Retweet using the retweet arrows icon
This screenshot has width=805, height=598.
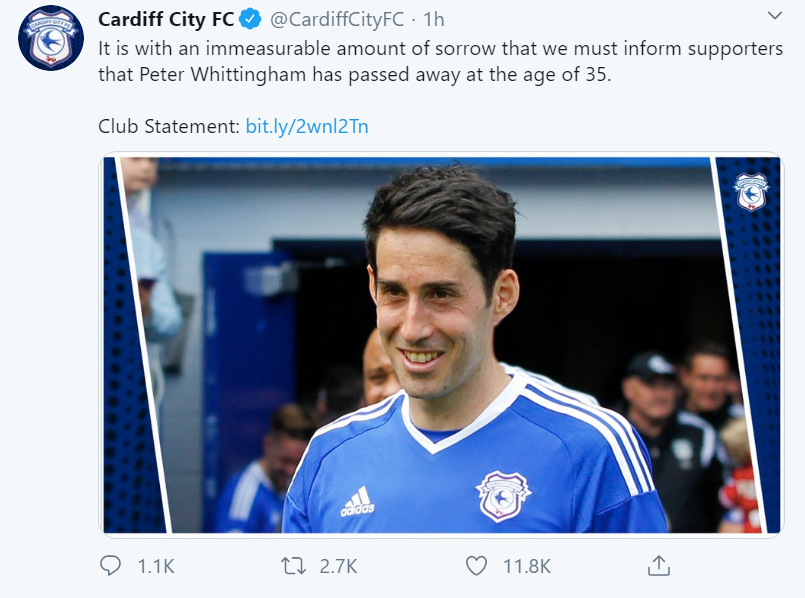[292, 566]
